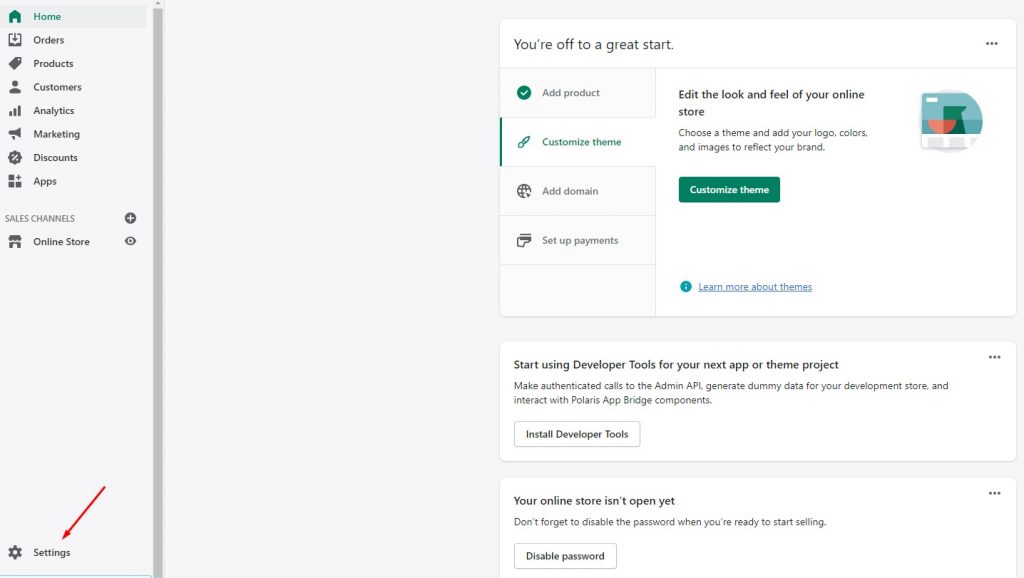Click the paintbrush icon beside Customize theme
Viewport: 1024px width, 578px height.
524,142
